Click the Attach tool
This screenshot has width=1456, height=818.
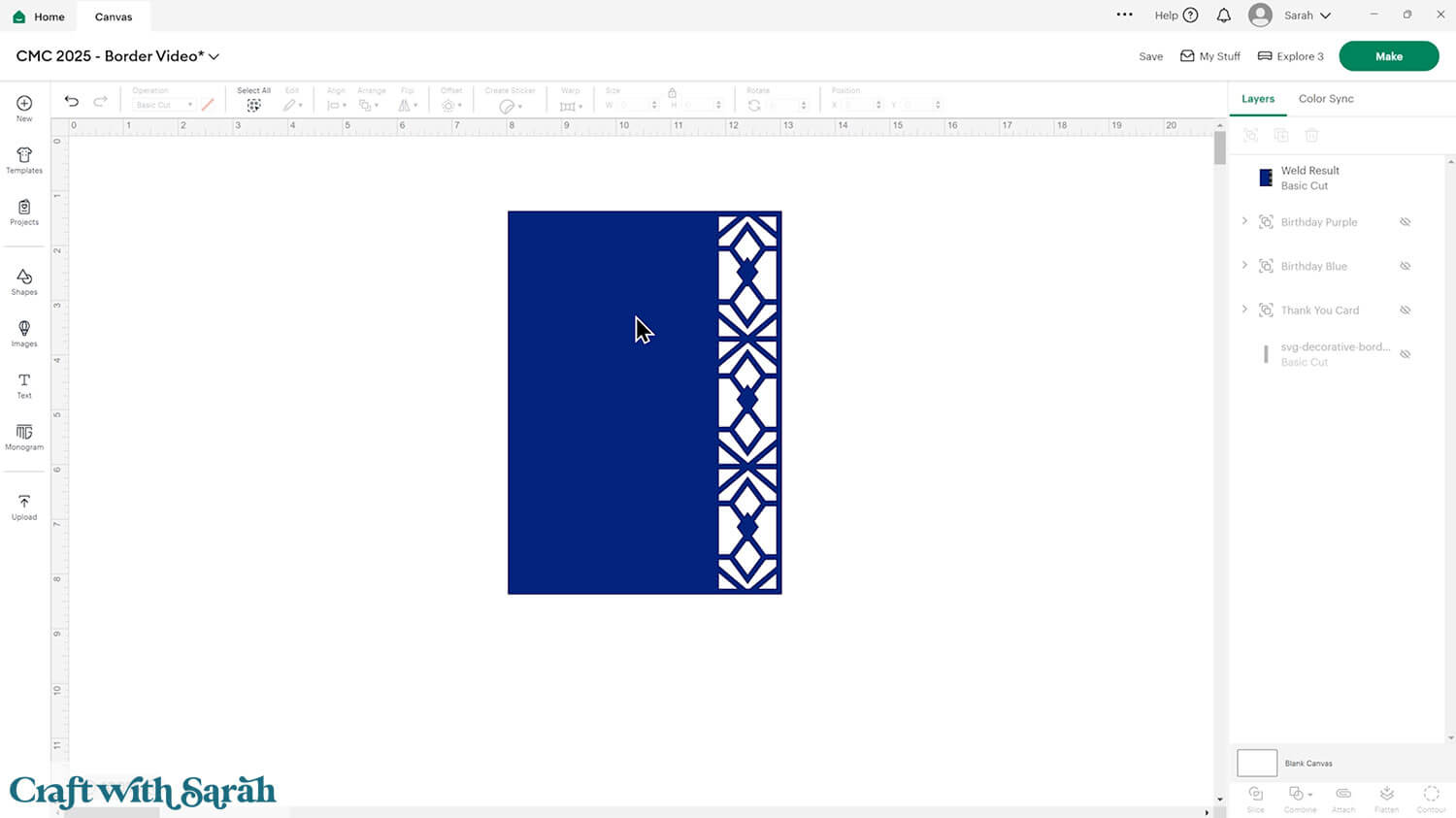point(1343,799)
